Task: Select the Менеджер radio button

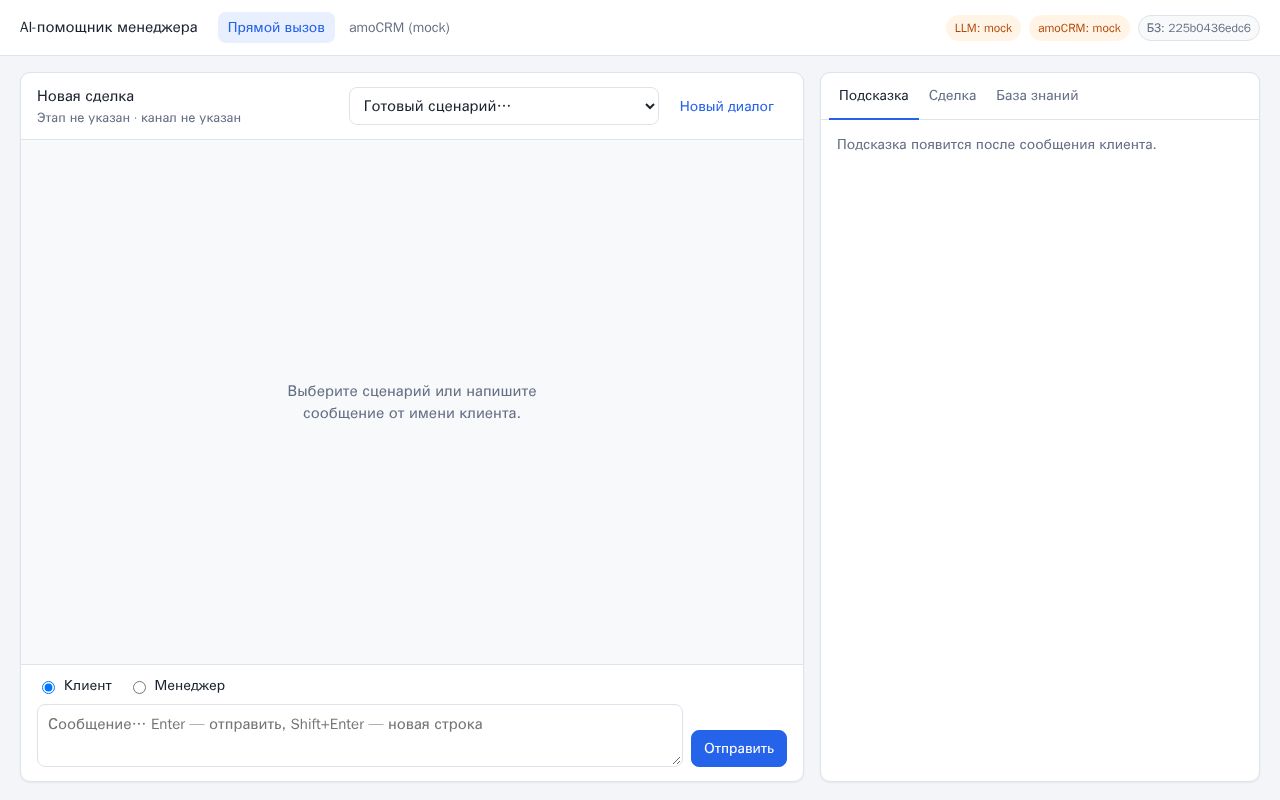Action: click(140, 687)
